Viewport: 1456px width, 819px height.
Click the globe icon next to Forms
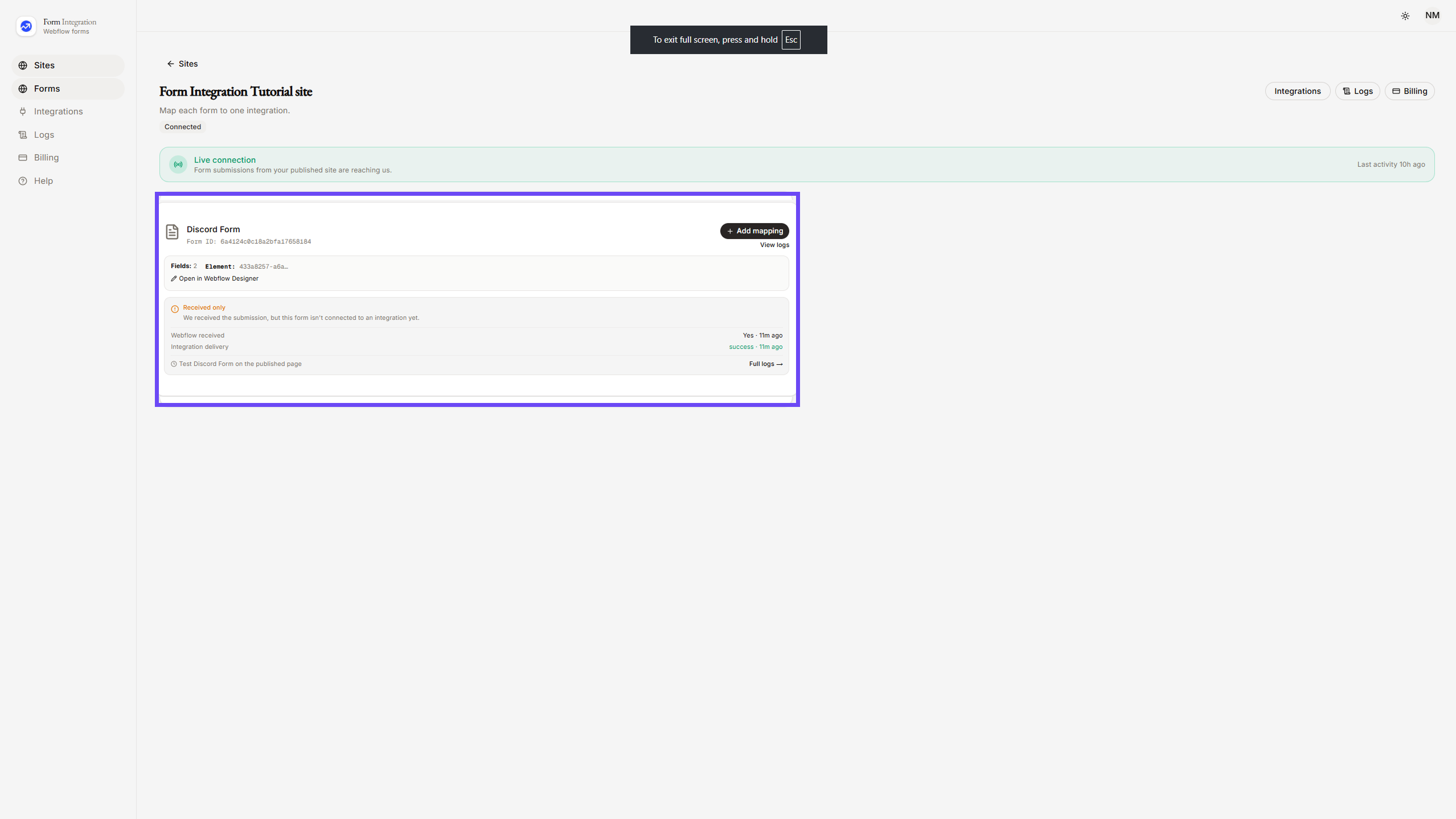[x=23, y=89]
